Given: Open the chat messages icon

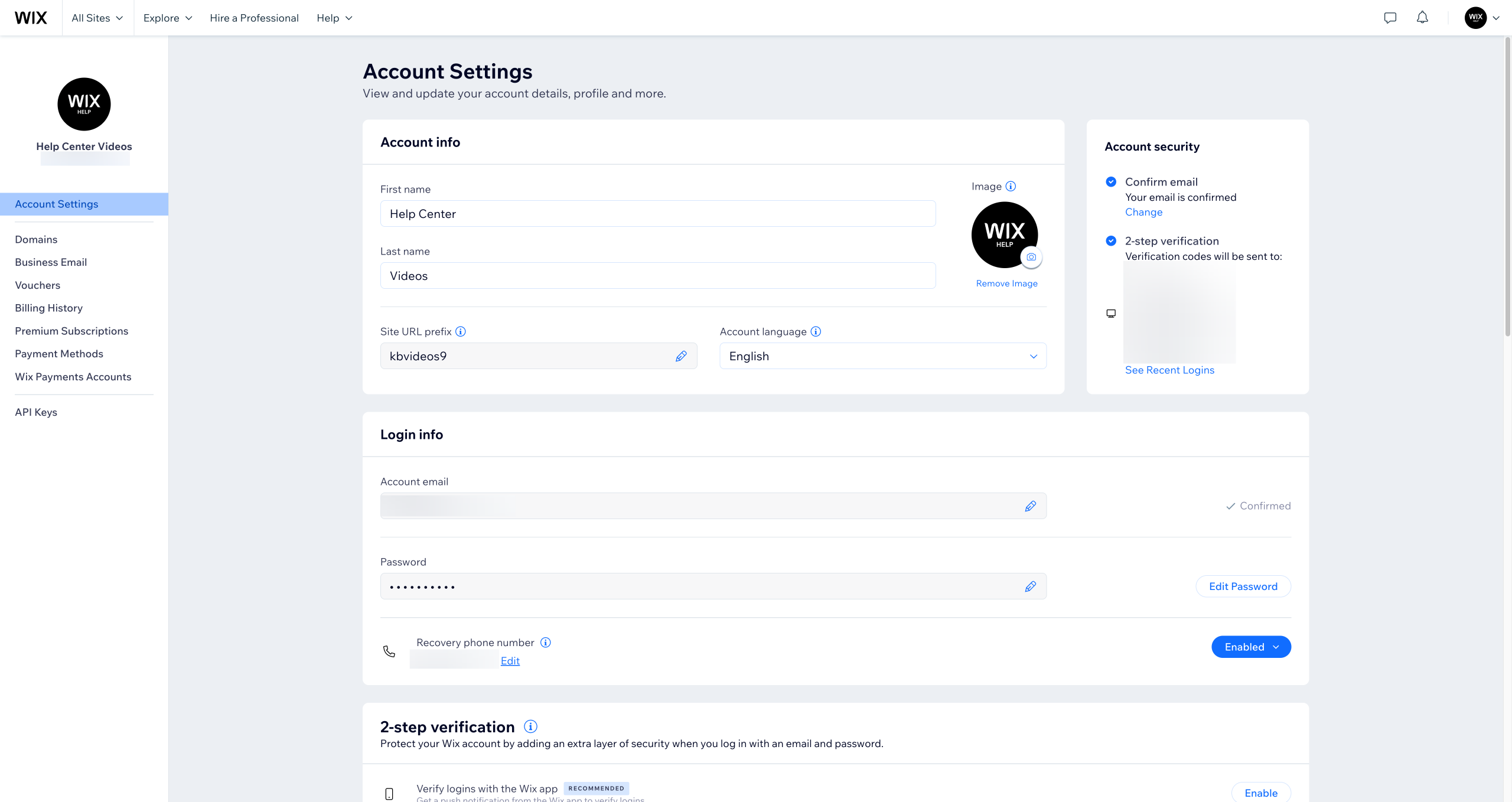Looking at the screenshot, I should tap(1390, 18).
